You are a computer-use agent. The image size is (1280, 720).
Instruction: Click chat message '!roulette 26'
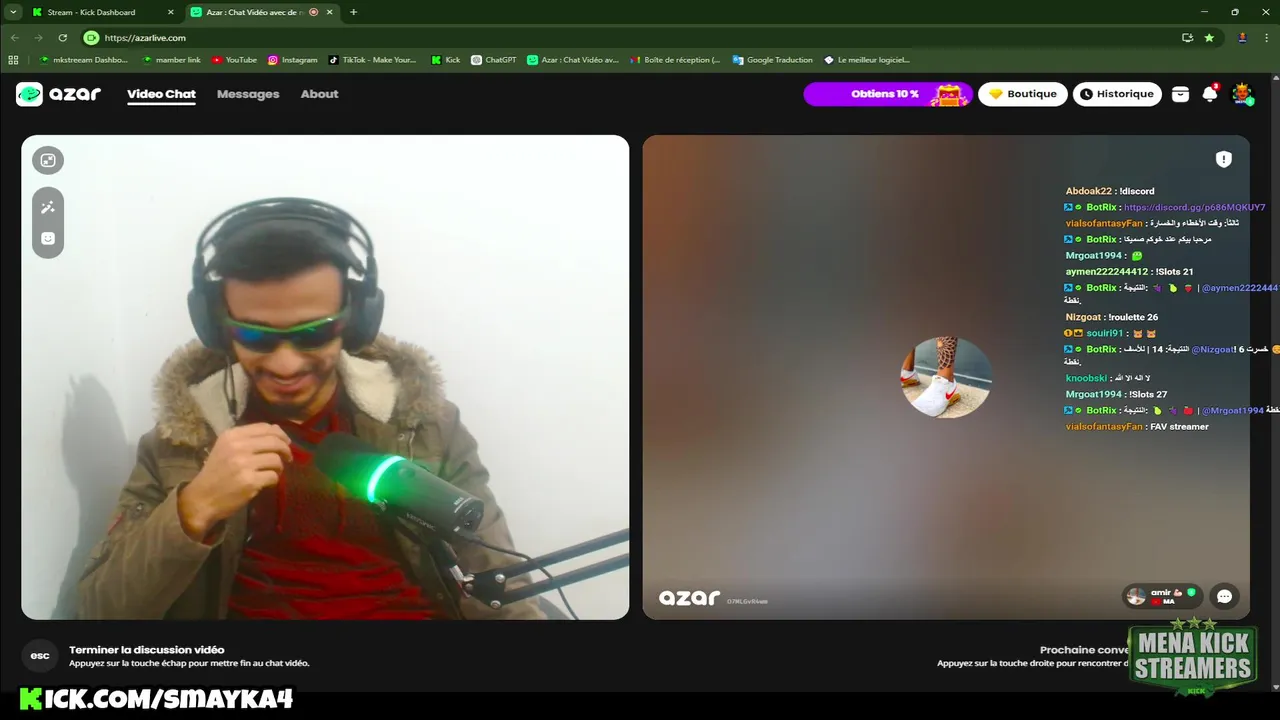[1133, 317]
